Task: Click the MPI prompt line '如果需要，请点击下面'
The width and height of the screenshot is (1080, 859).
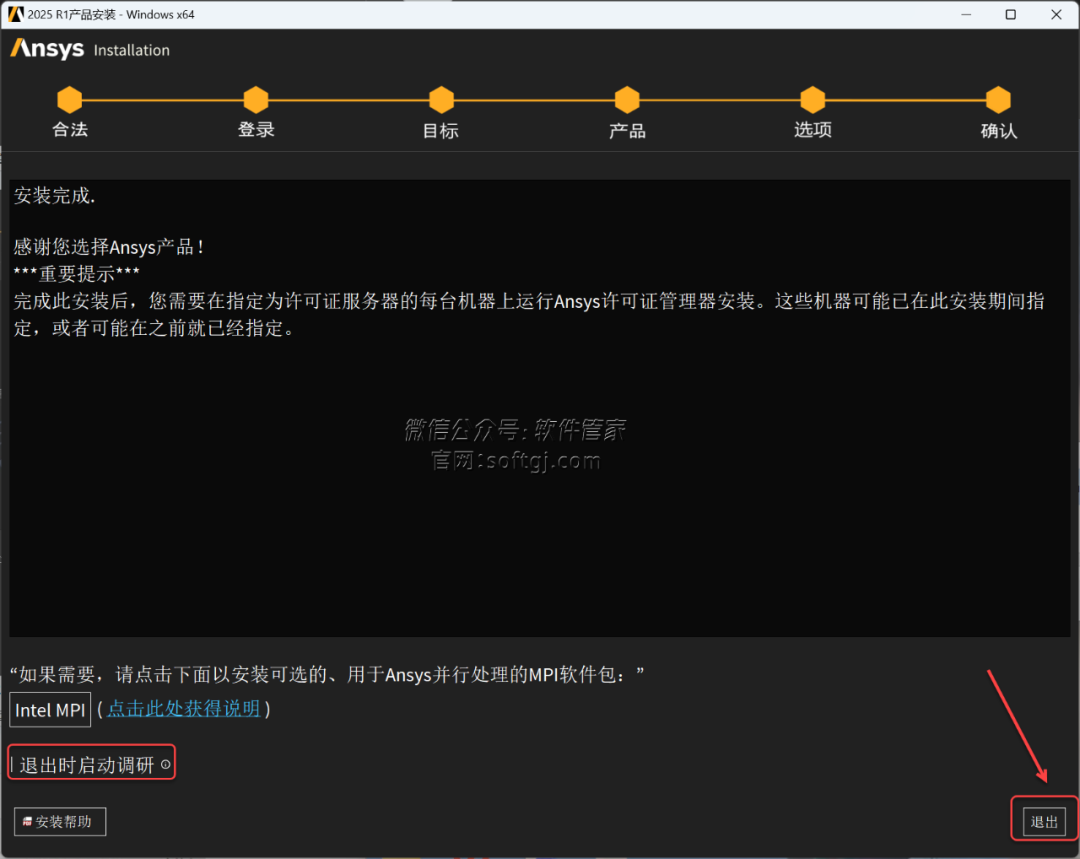Action: click(327, 674)
